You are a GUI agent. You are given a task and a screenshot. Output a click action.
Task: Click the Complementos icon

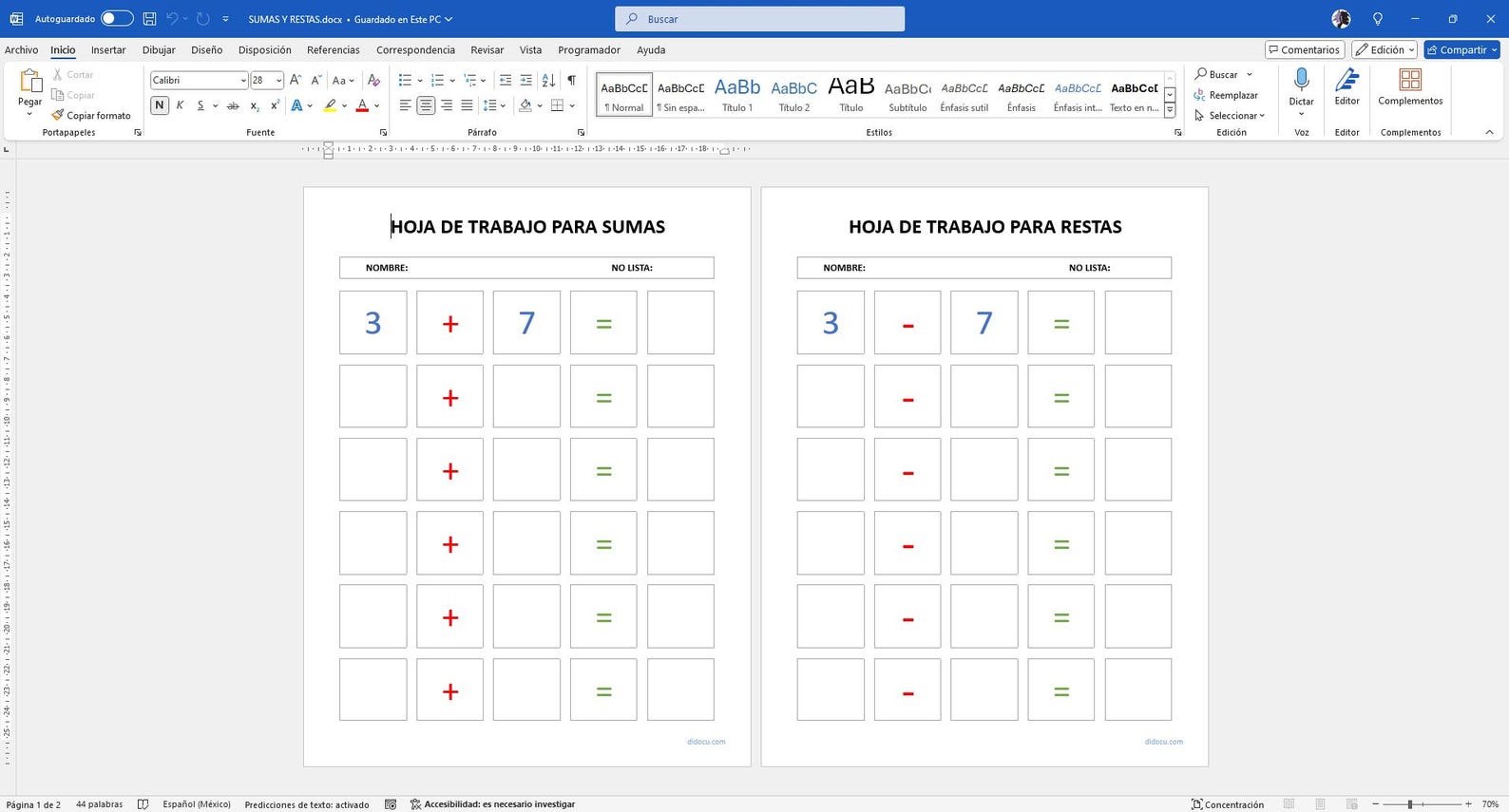click(x=1410, y=80)
